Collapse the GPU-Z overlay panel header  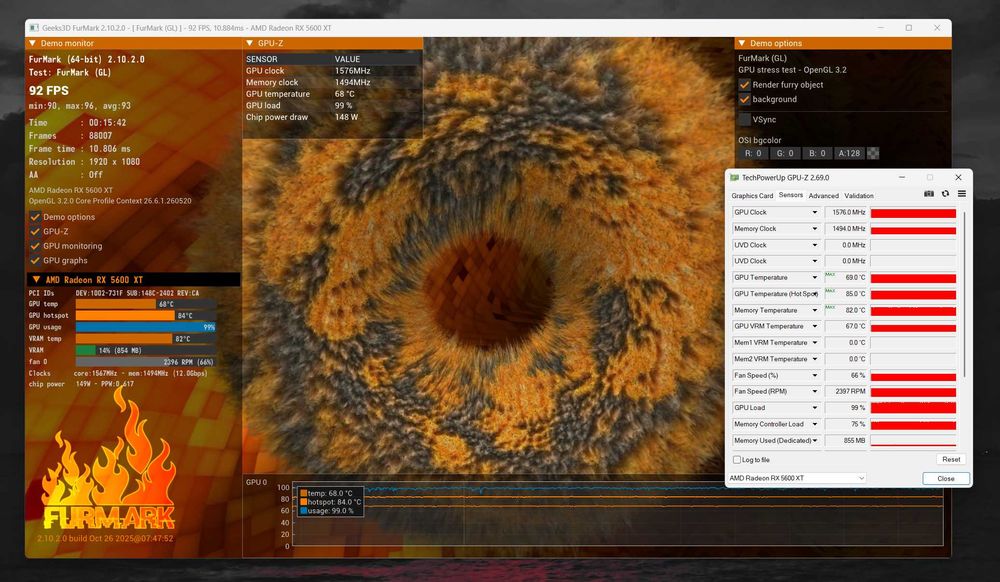pos(249,43)
